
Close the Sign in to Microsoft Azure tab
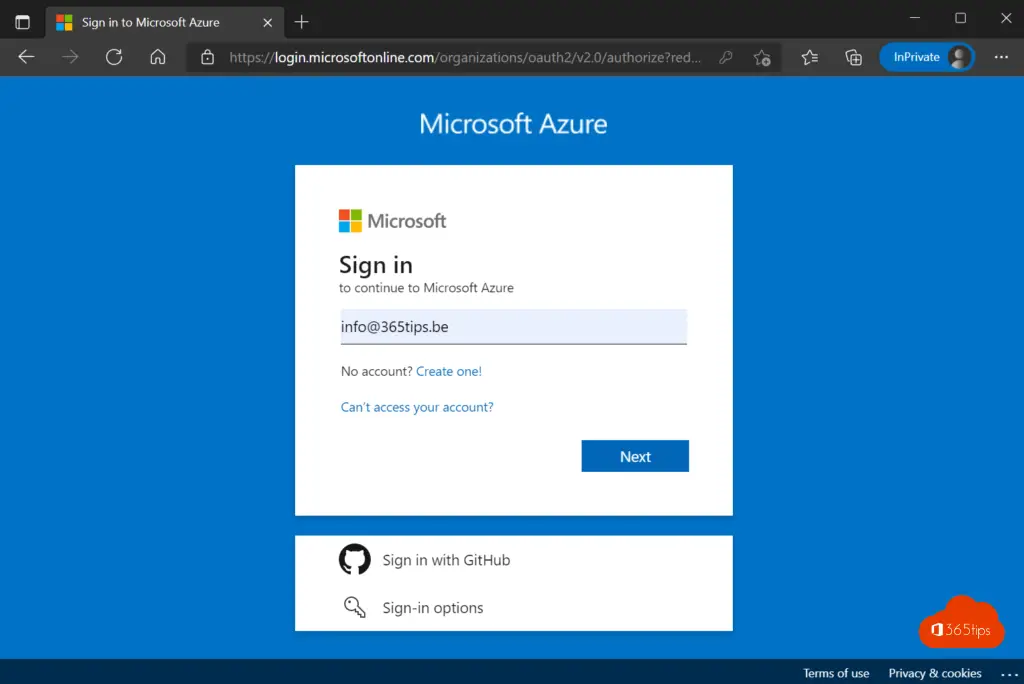267,22
